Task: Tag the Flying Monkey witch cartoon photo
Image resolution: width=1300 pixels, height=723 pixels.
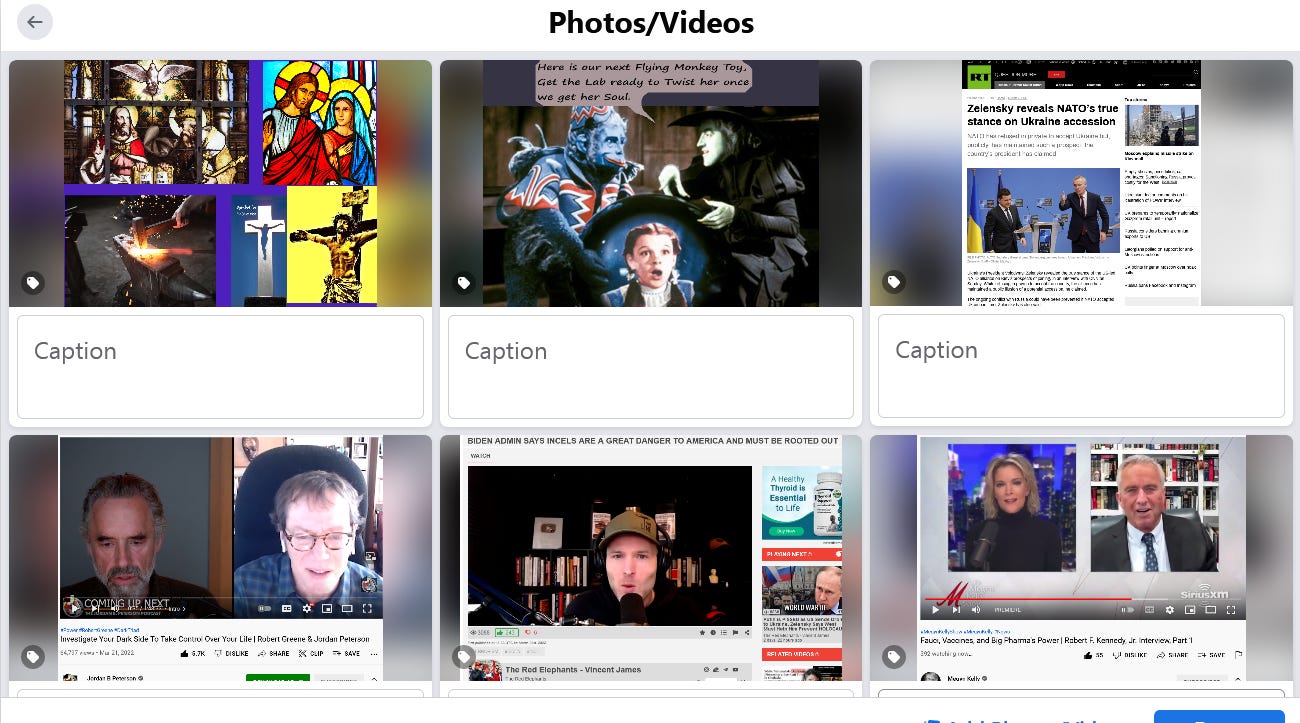Action: point(464,284)
